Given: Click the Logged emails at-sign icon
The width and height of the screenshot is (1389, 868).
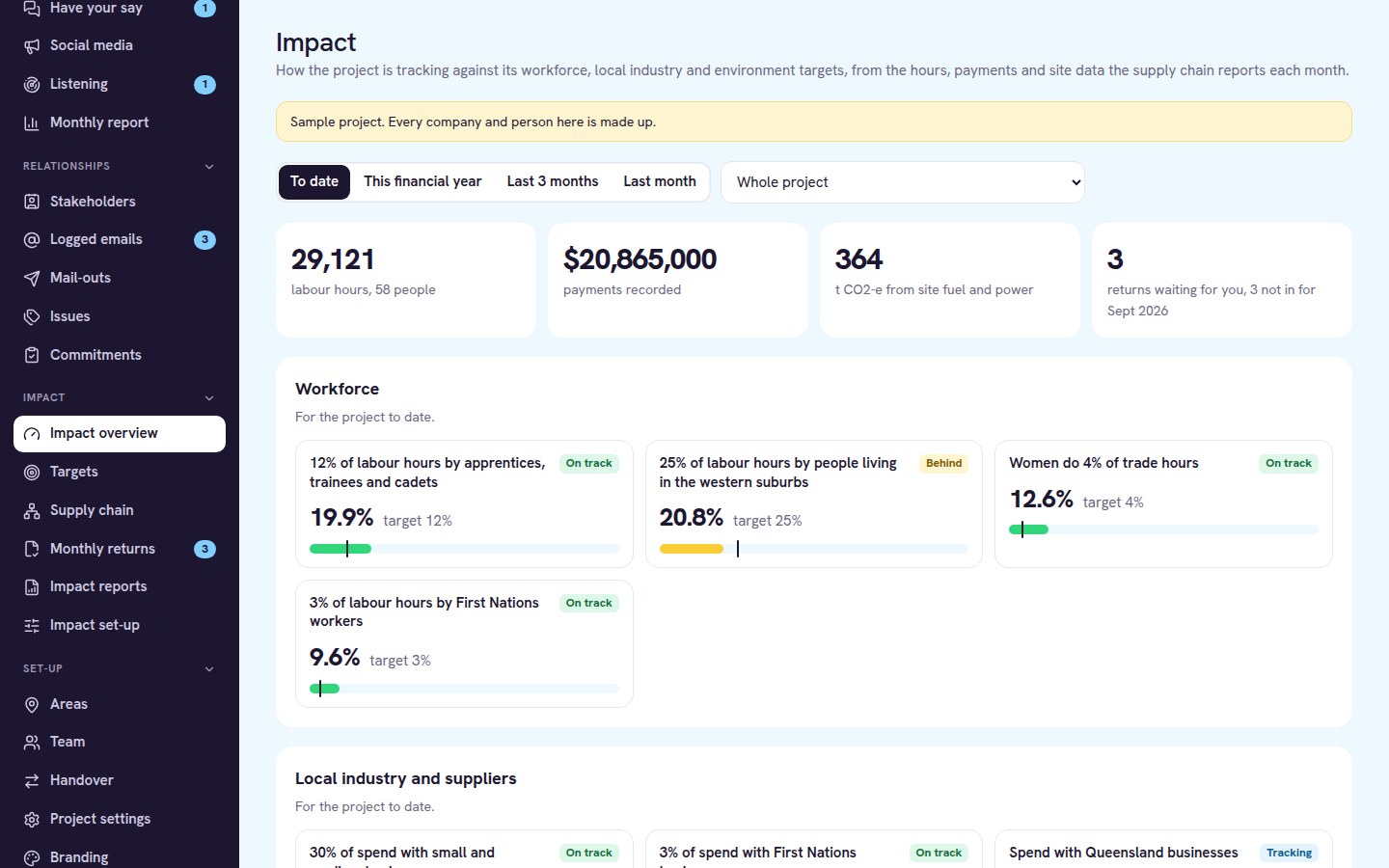Looking at the screenshot, I should (32, 239).
